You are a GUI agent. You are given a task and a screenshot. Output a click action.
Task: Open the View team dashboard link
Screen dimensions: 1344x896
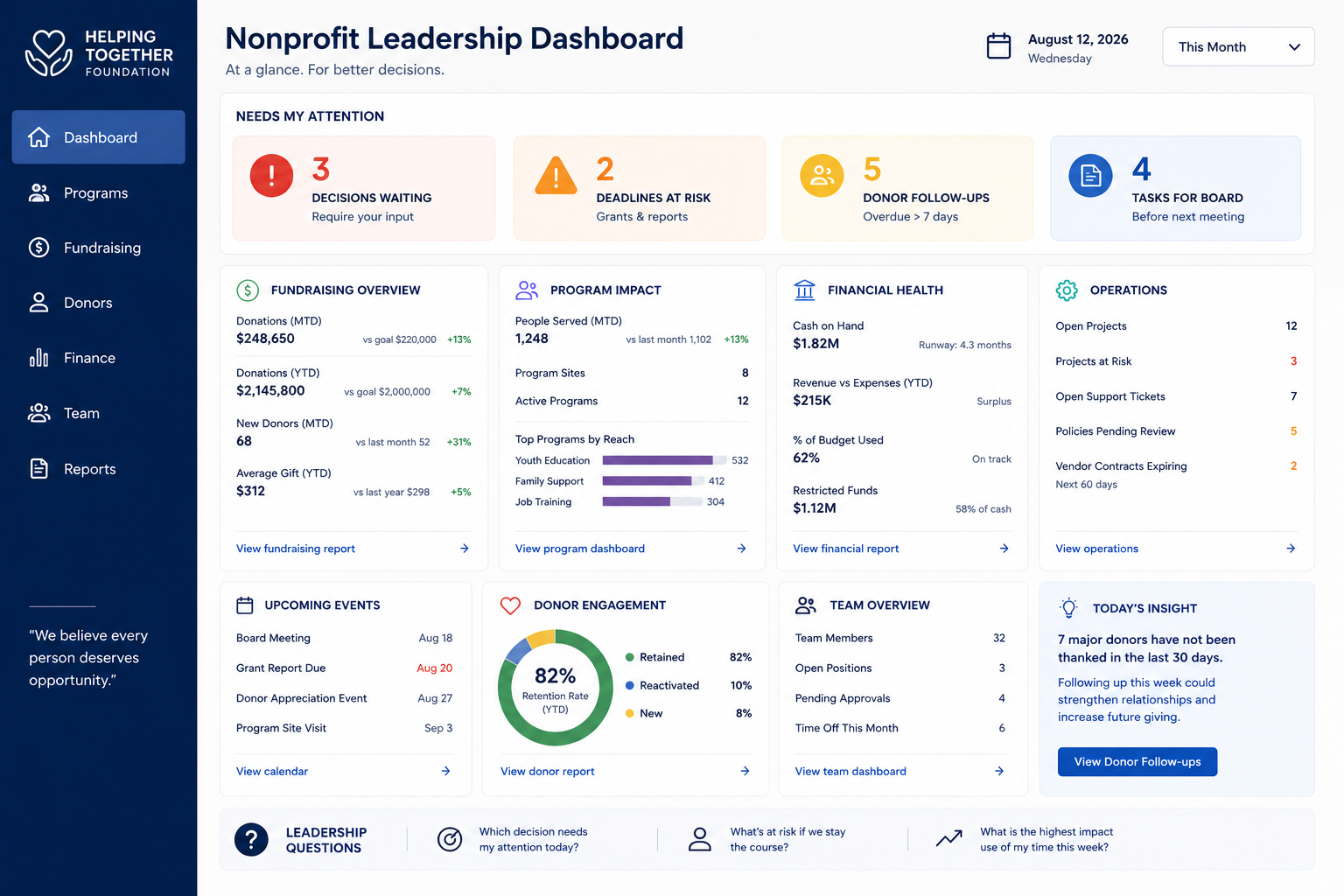click(850, 771)
